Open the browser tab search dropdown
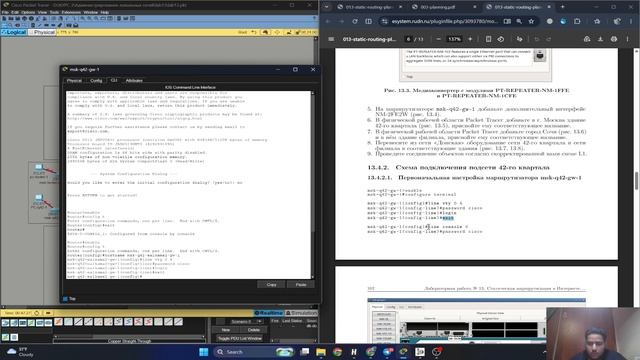Viewport: 640px width, 360px height. tap(327, 7)
